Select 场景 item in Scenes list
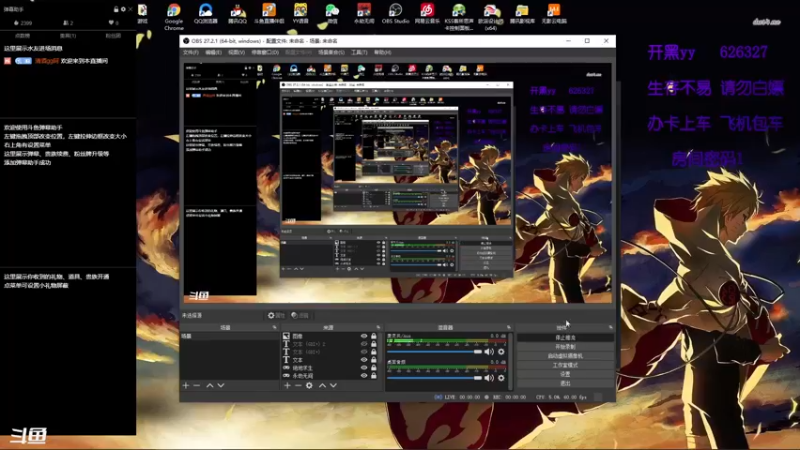Screen dimensions: 800x450 coord(230,336)
